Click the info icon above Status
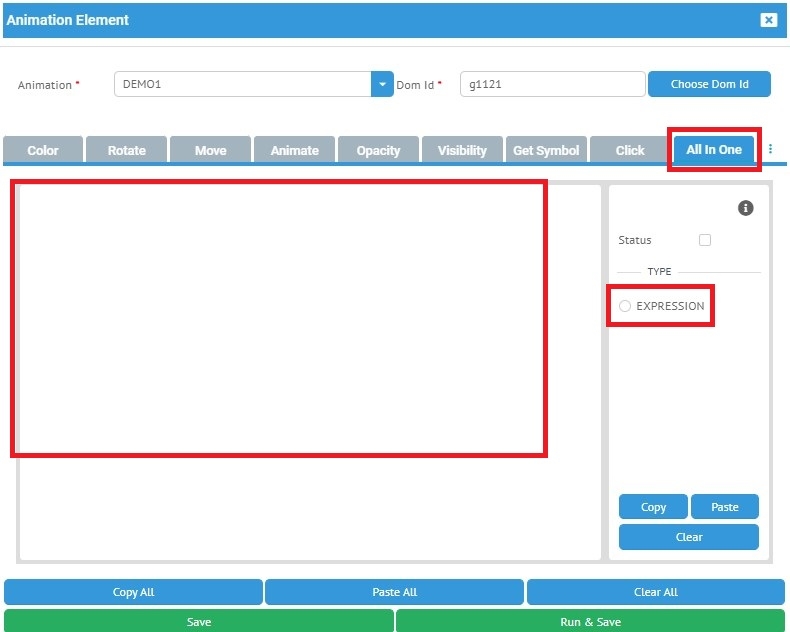Image resolution: width=790 pixels, height=632 pixels. [745, 208]
